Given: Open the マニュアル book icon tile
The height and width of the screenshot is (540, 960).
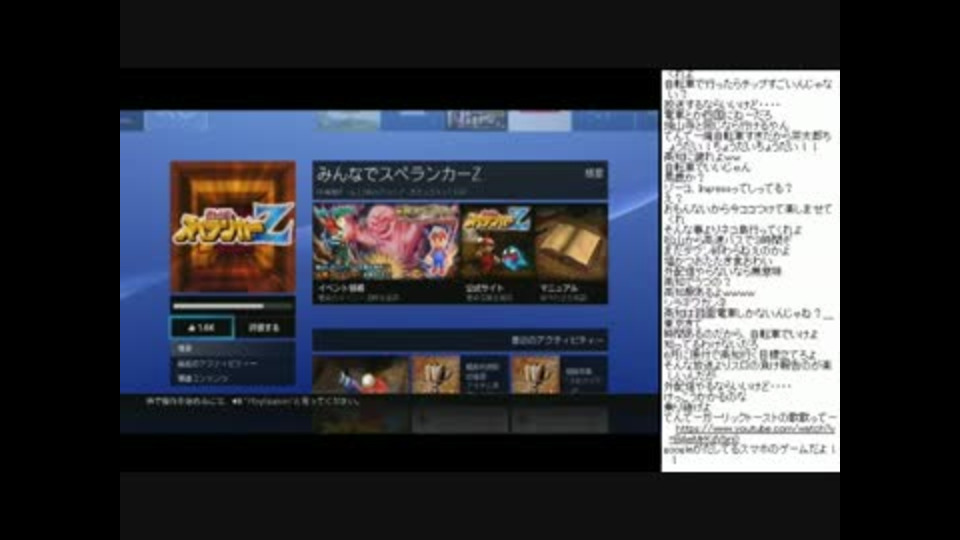Looking at the screenshot, I should click(x=571, y=253).
